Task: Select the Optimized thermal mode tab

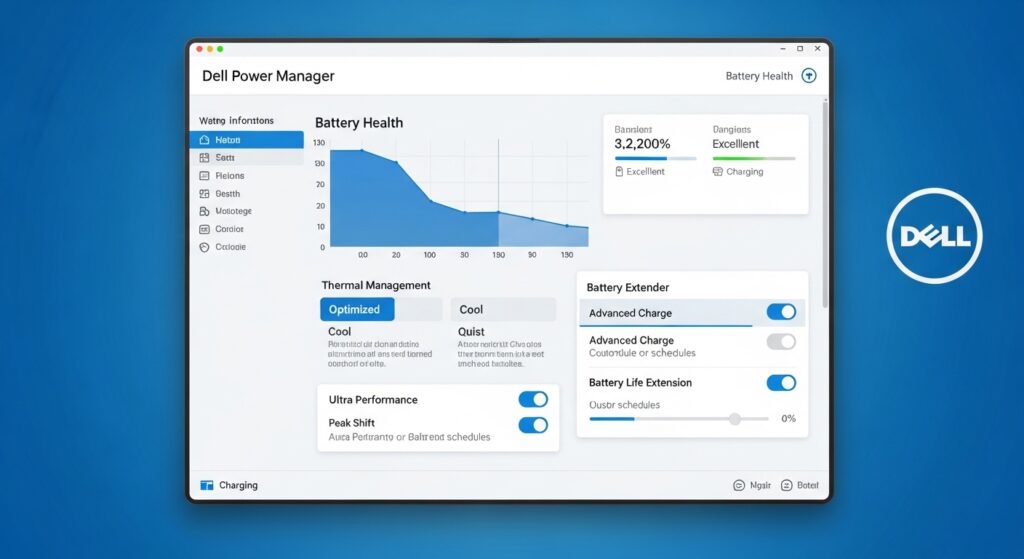Action: click(x=357, y=309)
